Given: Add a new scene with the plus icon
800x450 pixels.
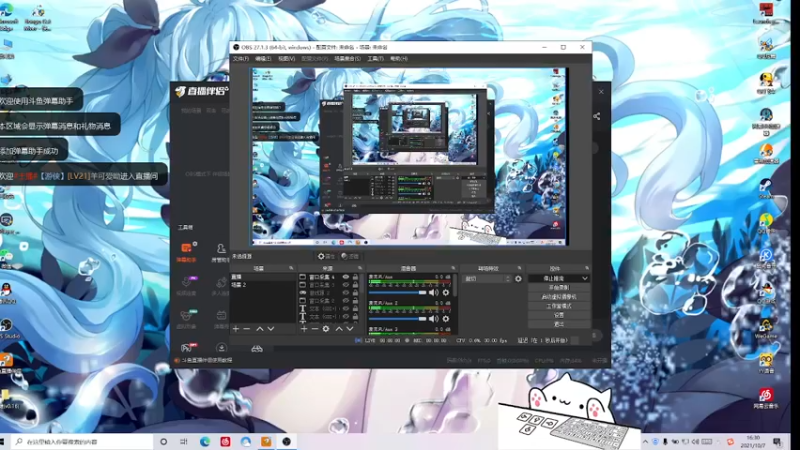Looking at the screenshot, I should pyautogui.click(x=236, y=329).
